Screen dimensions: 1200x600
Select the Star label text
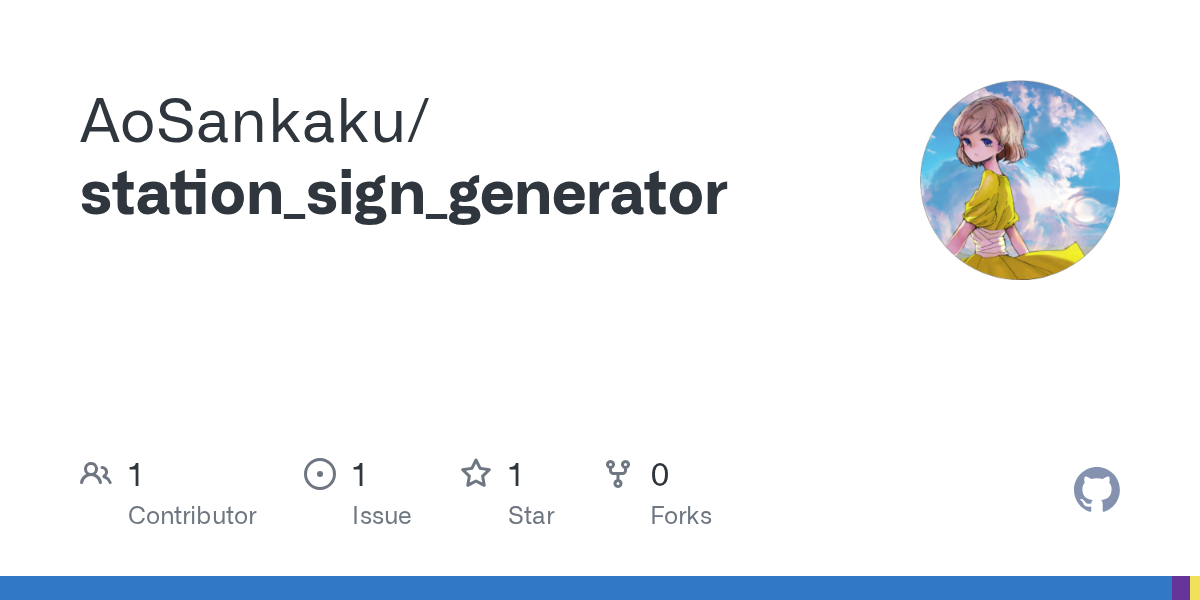coord(531,516)
